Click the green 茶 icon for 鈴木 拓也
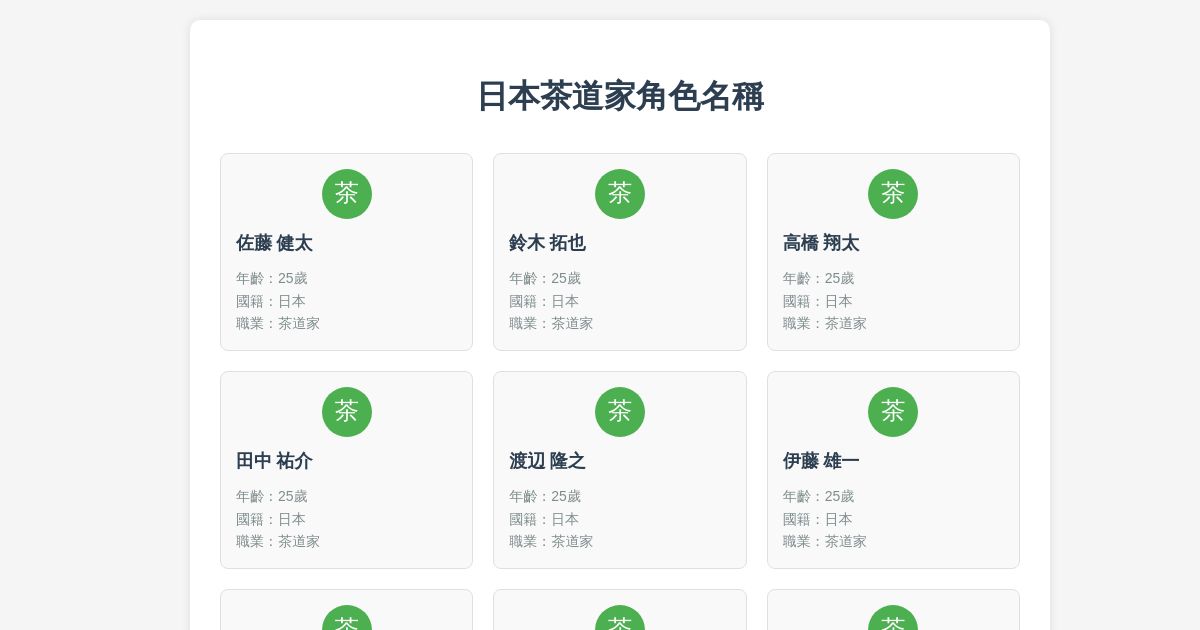 click(619, 194)
